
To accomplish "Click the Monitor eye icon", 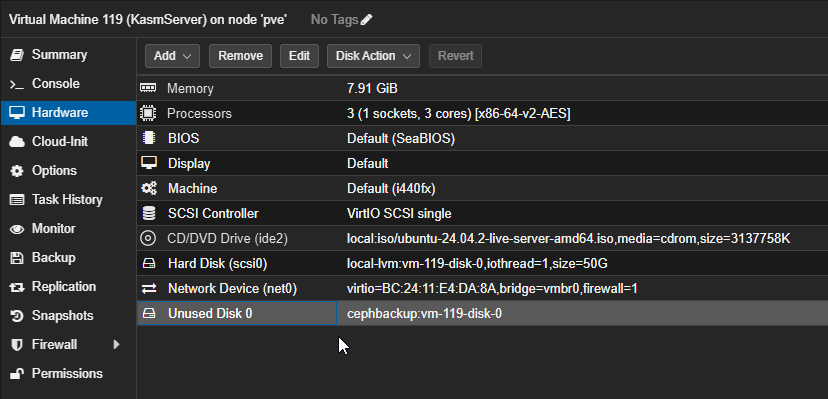I will [x=17, y=229].
